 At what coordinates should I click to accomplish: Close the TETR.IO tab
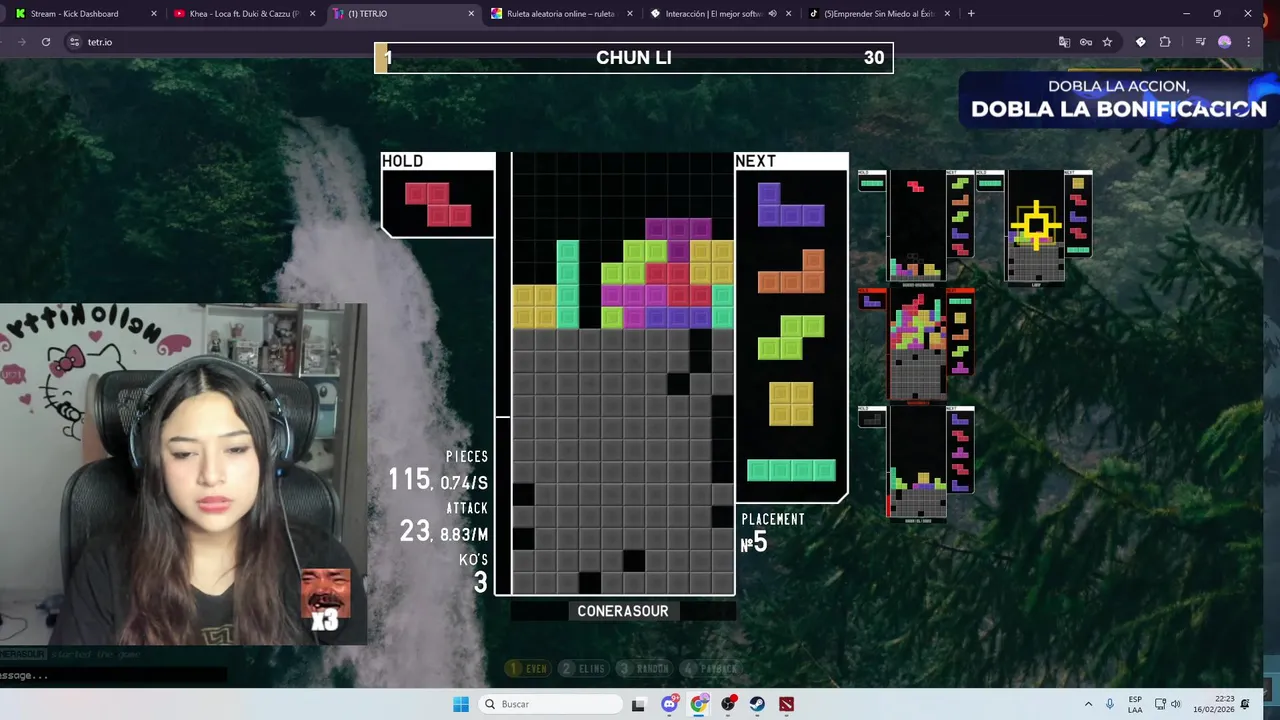[x=471, y=14]
